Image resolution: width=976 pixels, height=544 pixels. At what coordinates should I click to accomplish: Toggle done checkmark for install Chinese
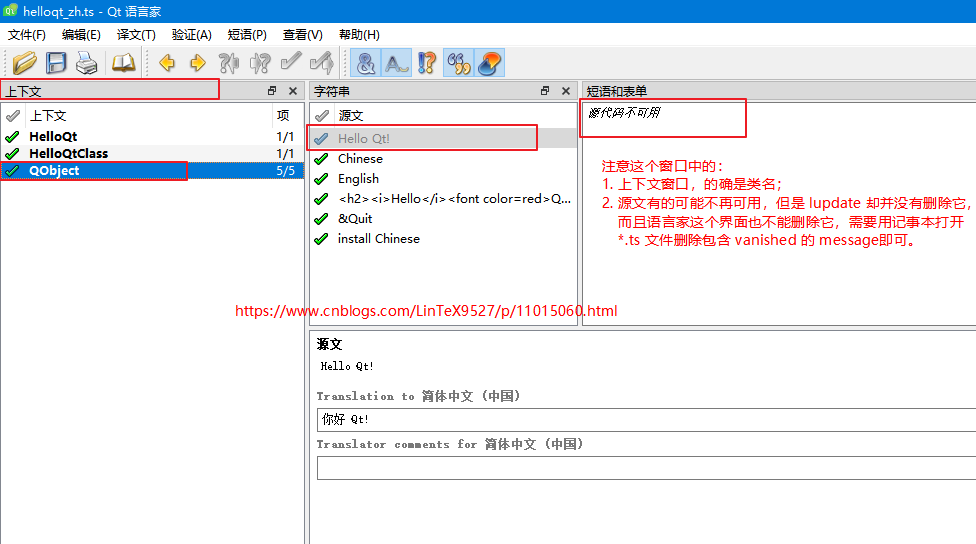[321, 238]
